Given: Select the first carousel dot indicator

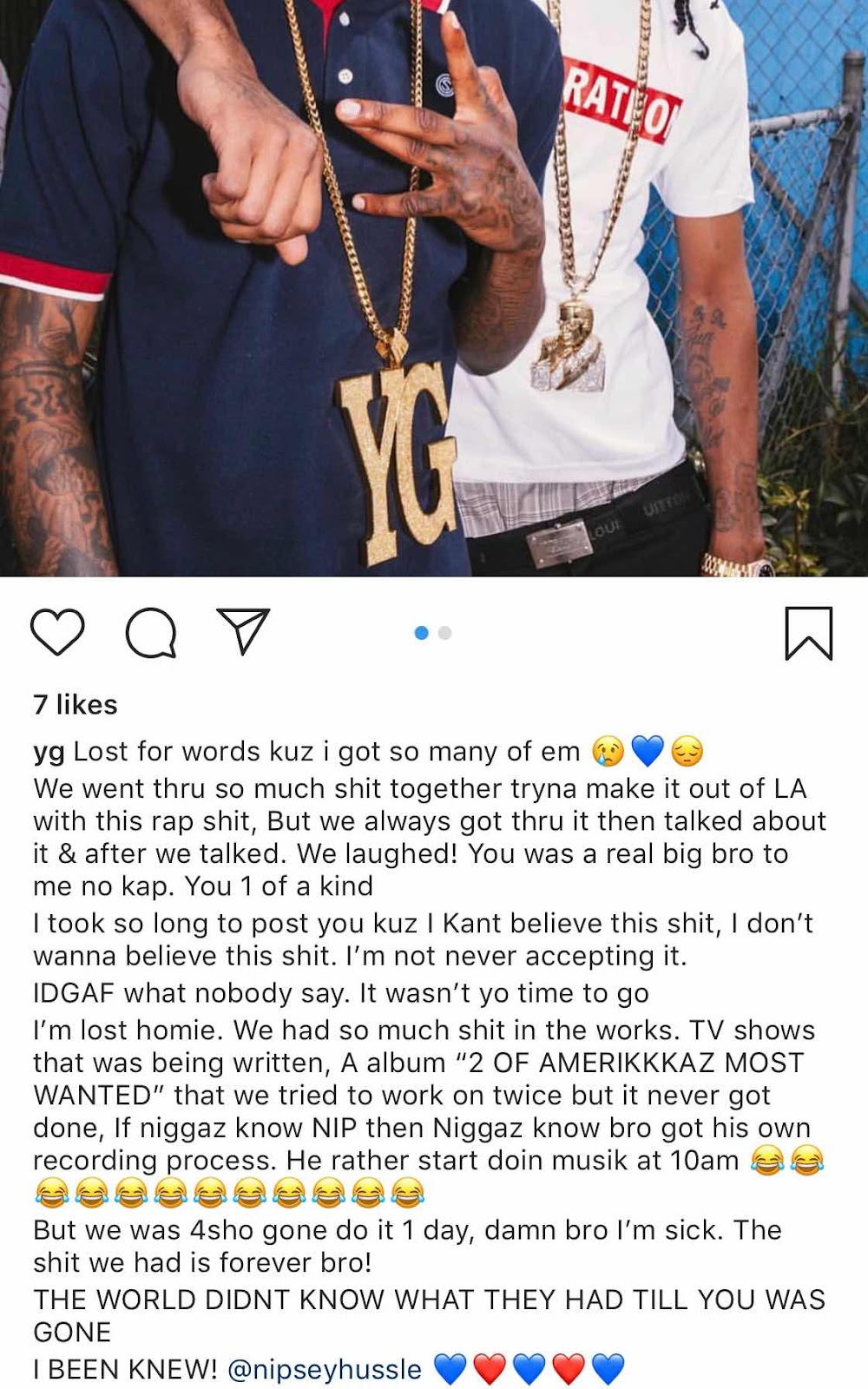Looking at the screenshot, I should point(422,633).
